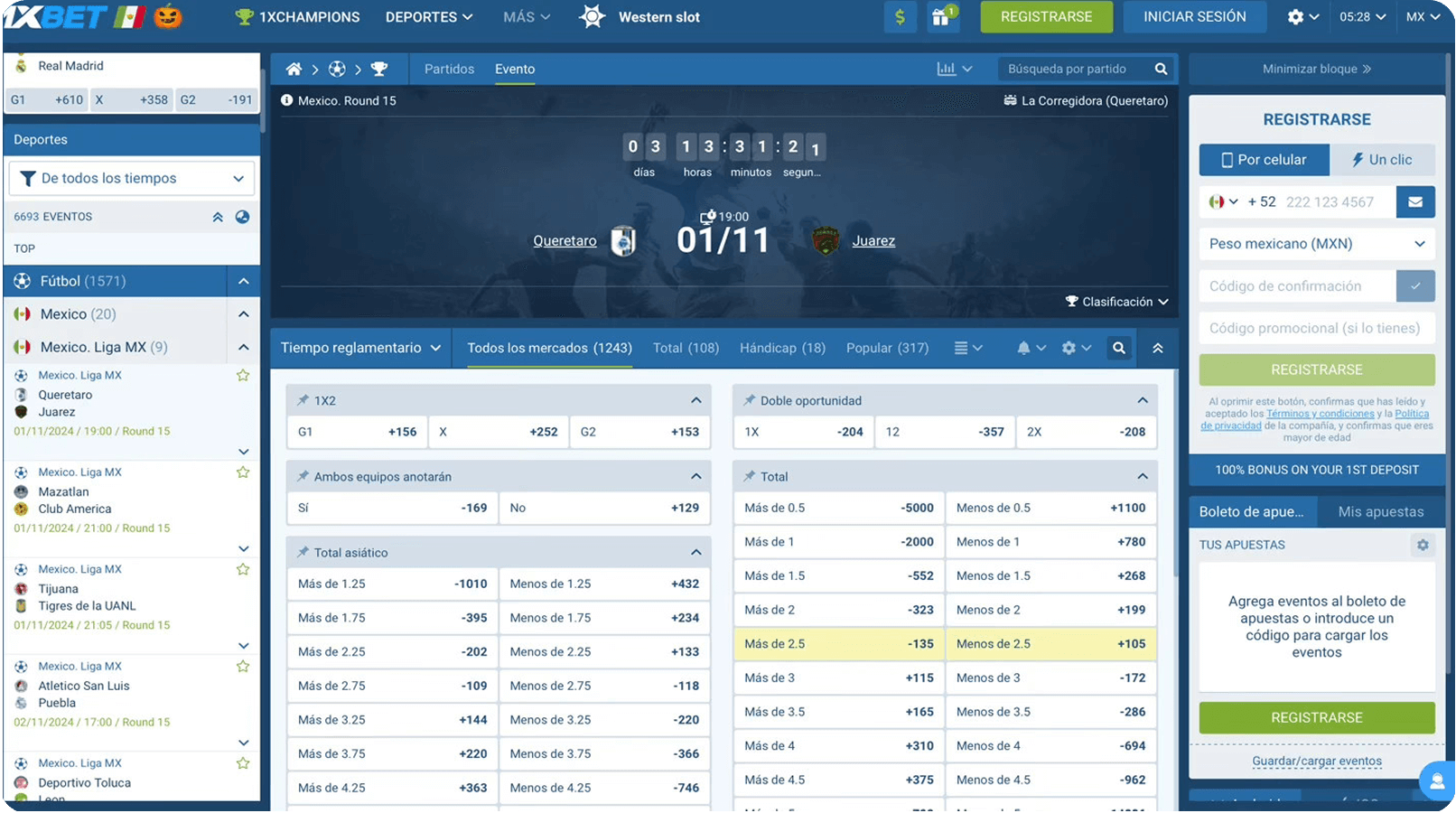Pin the Total asiático market
The height and width of the screenshot is (813, 1456).
coord(303,552)
